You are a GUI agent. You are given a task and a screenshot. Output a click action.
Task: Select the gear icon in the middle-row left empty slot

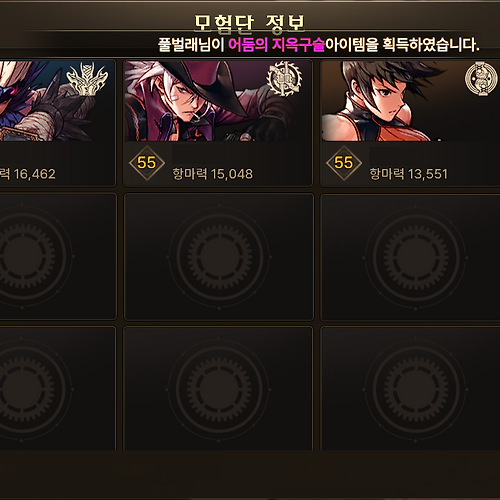pyautogui.click(x=22, y=256)
